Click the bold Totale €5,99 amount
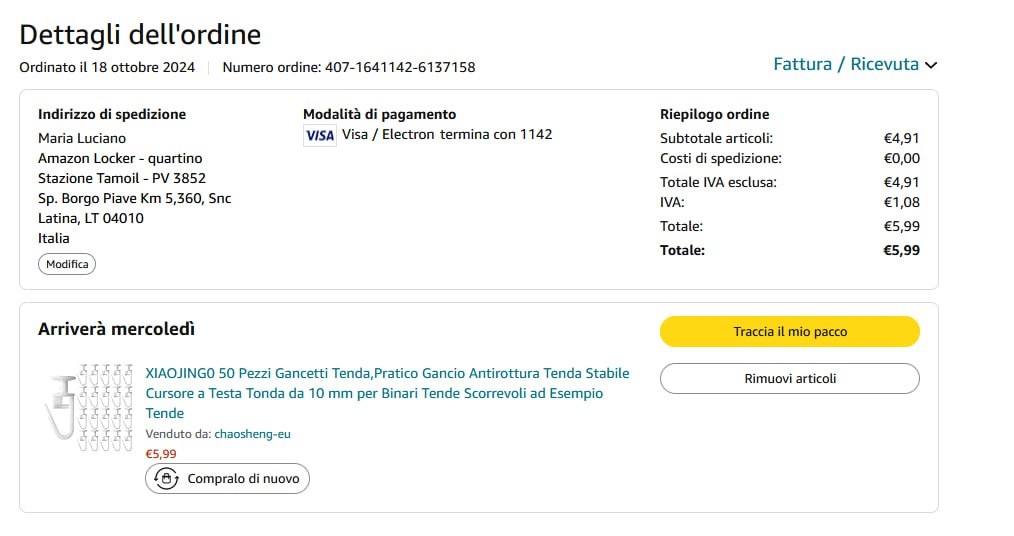Viewport: 1014px width, 536px height. [901, 250]
